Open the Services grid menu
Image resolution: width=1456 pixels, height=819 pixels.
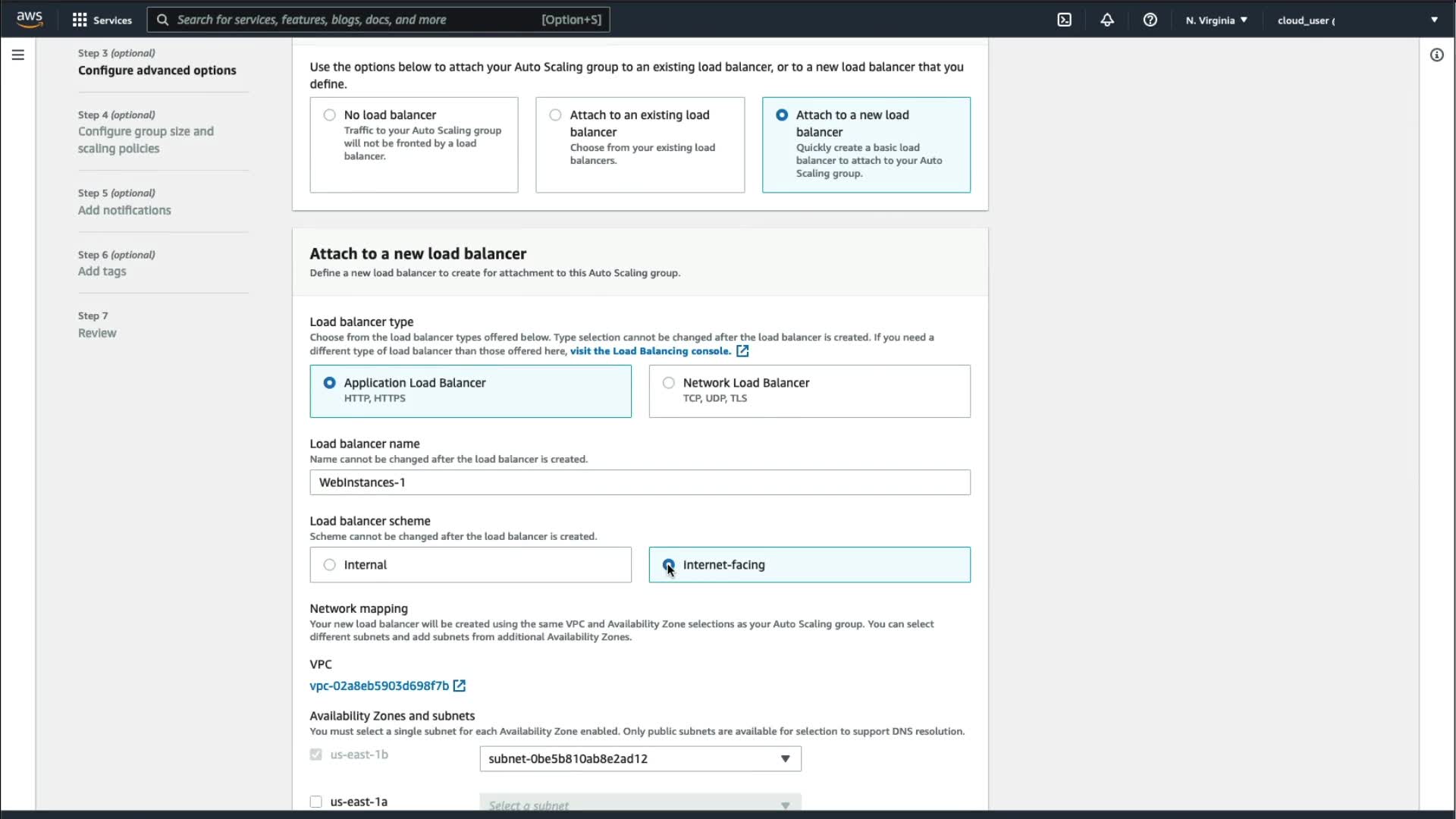pyautogui.click(x=102, y=20)
